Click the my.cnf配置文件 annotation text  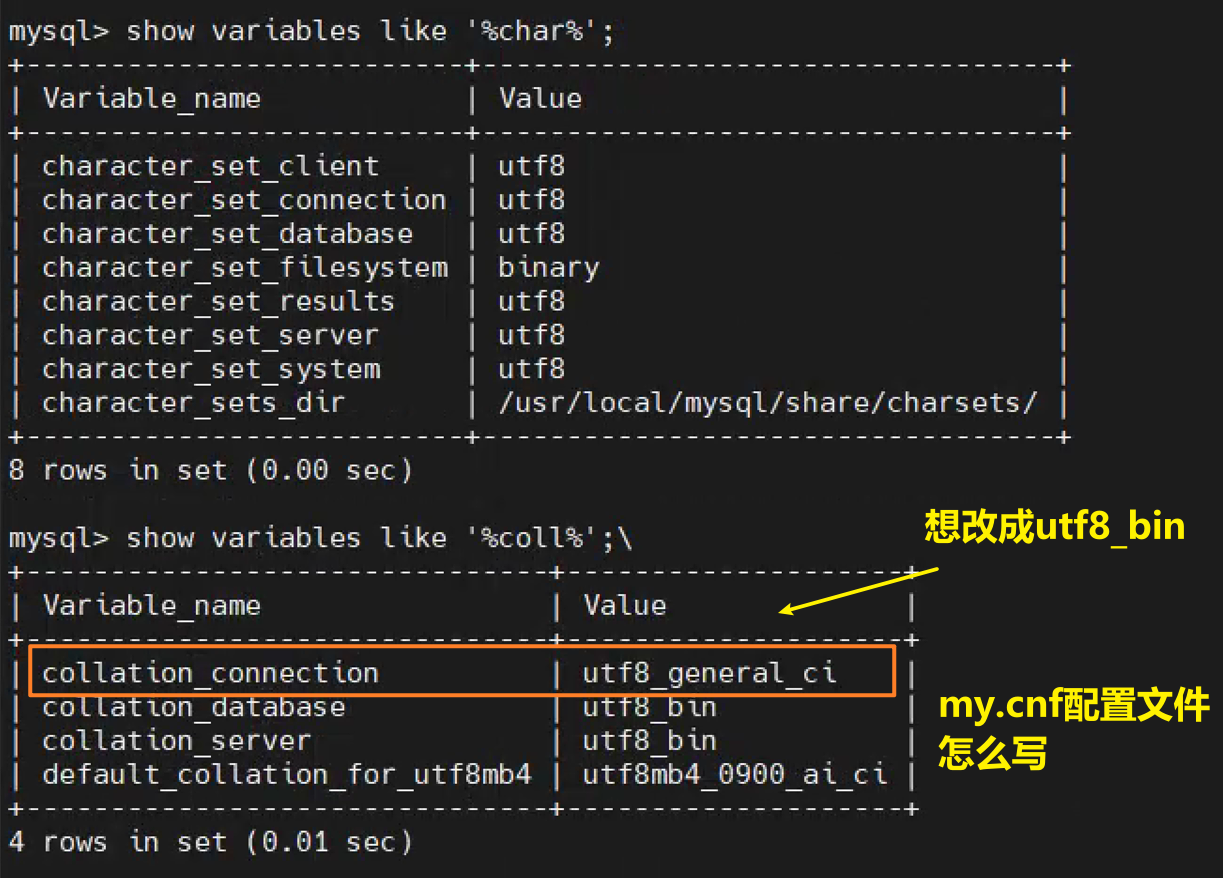click(x=1074, y=707)
